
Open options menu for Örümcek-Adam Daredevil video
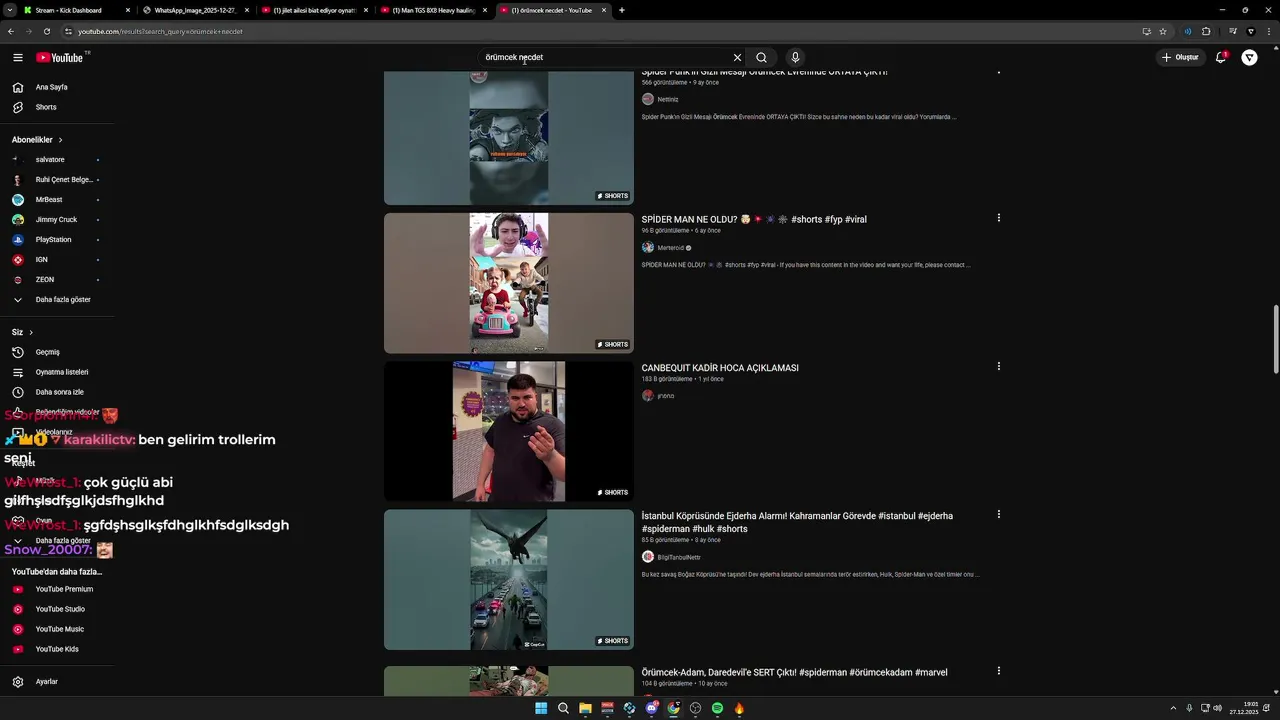point(998,671)
